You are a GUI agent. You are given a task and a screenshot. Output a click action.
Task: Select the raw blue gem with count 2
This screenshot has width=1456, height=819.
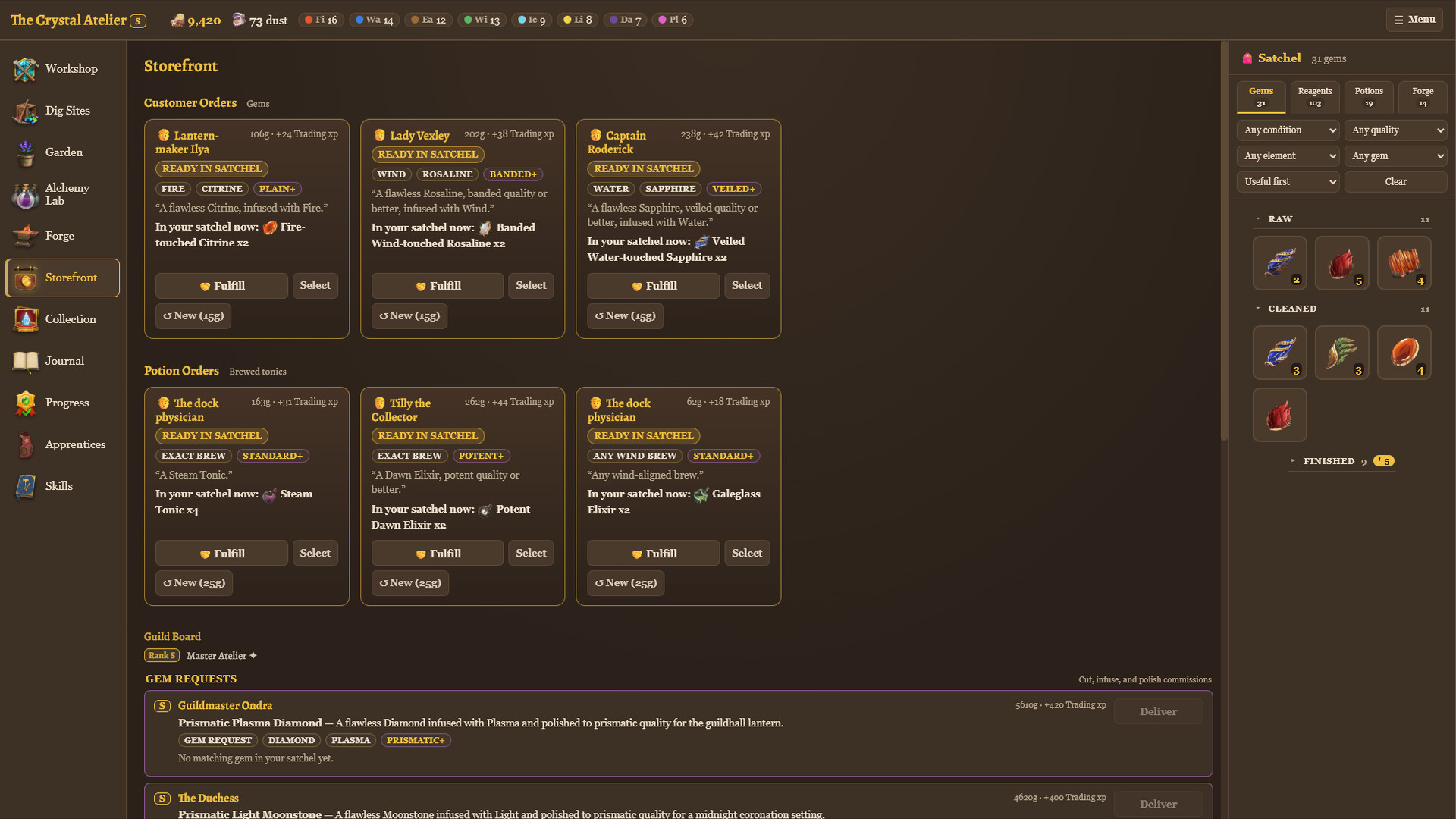[x=1279, y=263]
